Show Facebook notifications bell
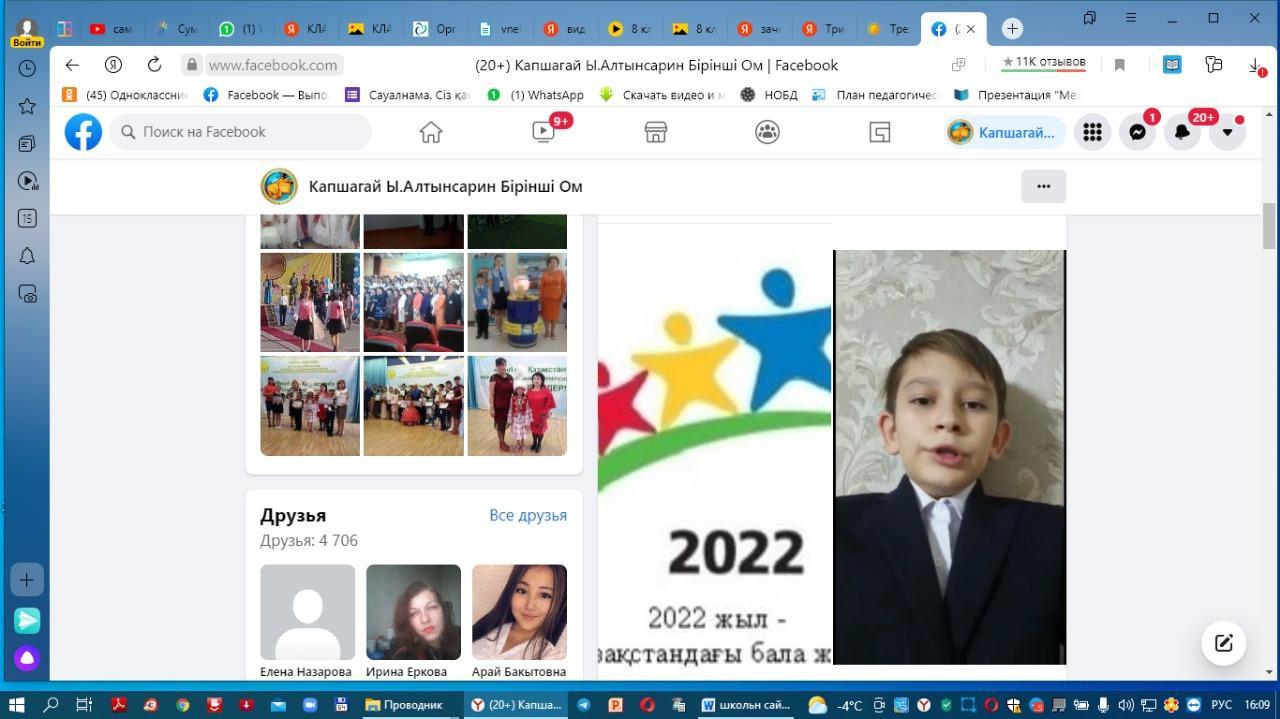1280x719 pixels. [x=1182, y=132]
